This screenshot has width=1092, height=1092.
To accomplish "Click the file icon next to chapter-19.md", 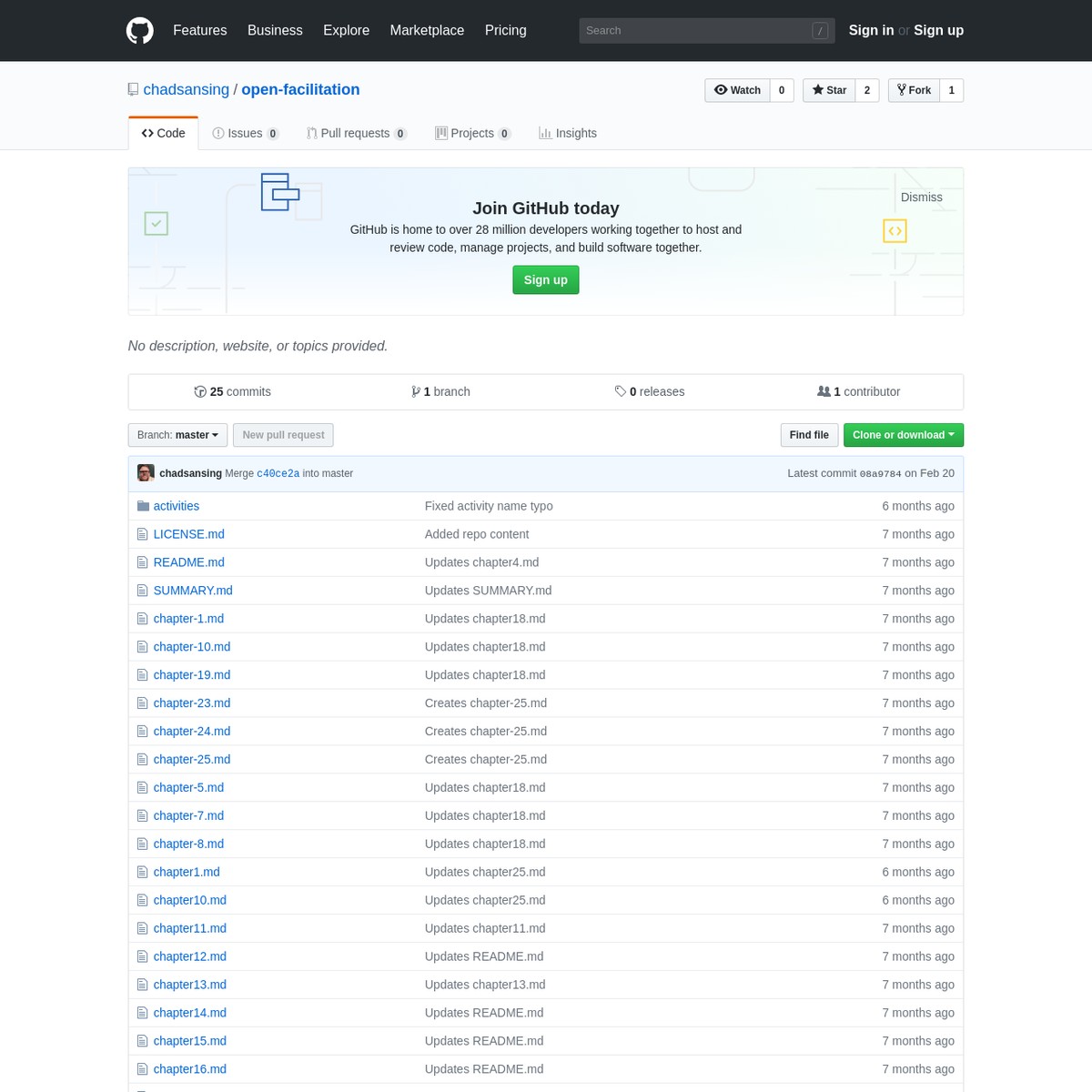I will [142, 675].
